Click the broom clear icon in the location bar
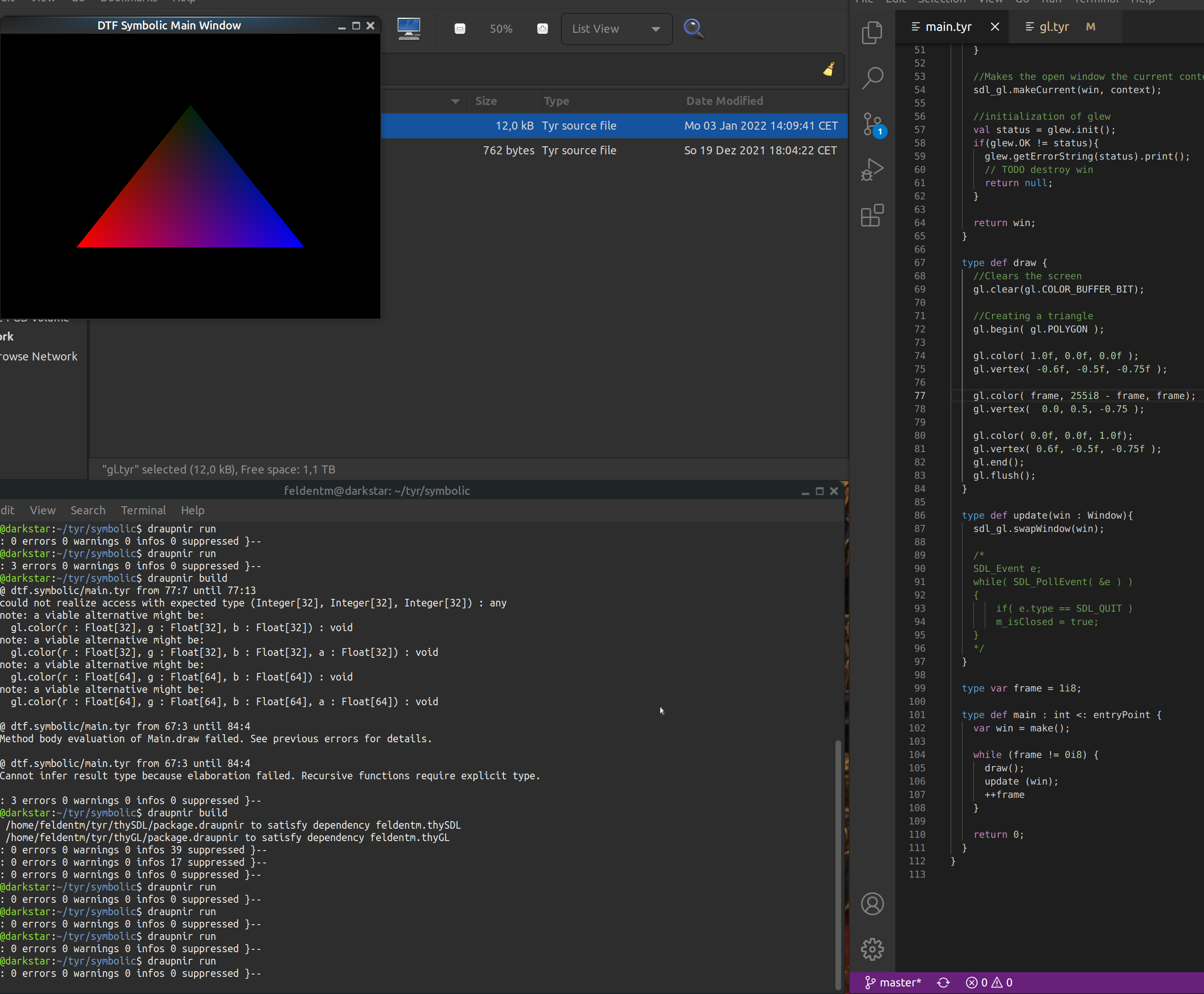Viewport: 1204px width, 994px height. click(828, 69)
